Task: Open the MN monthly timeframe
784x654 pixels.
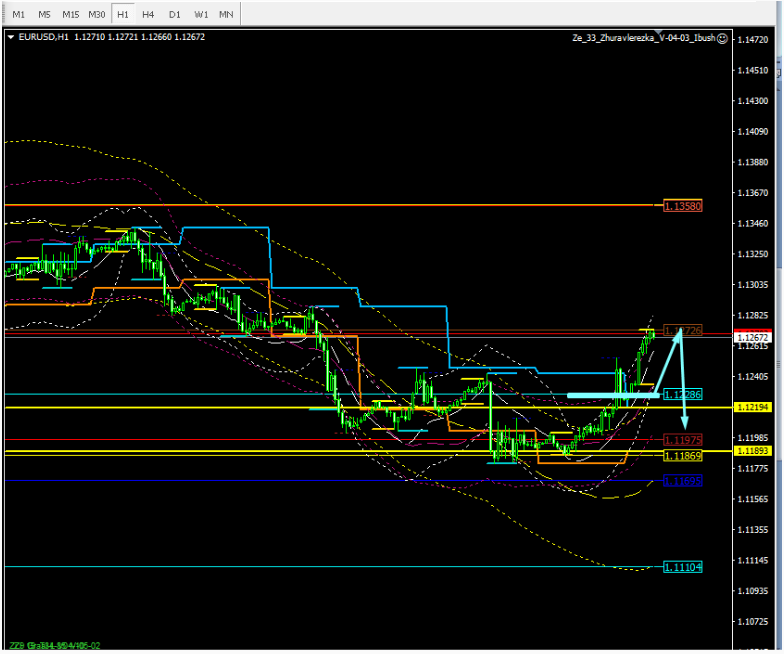Action: tap(227, 14)
